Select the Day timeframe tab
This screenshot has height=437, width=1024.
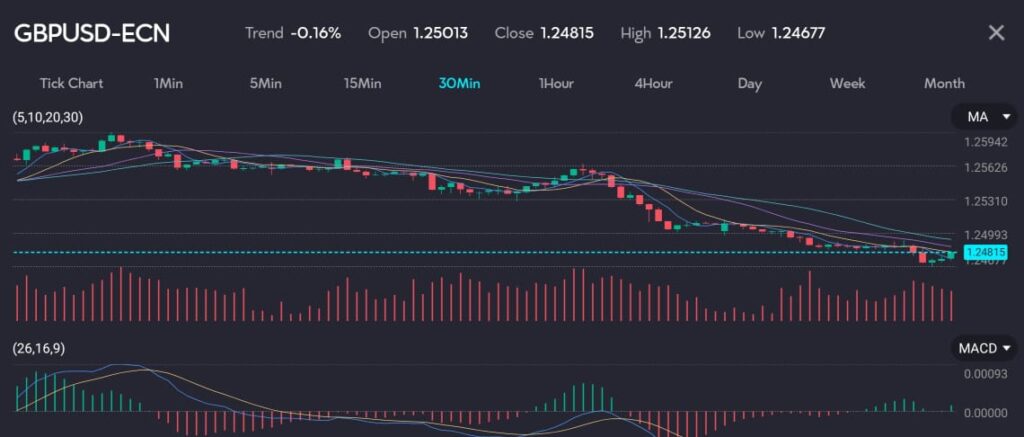click(750, 83)
